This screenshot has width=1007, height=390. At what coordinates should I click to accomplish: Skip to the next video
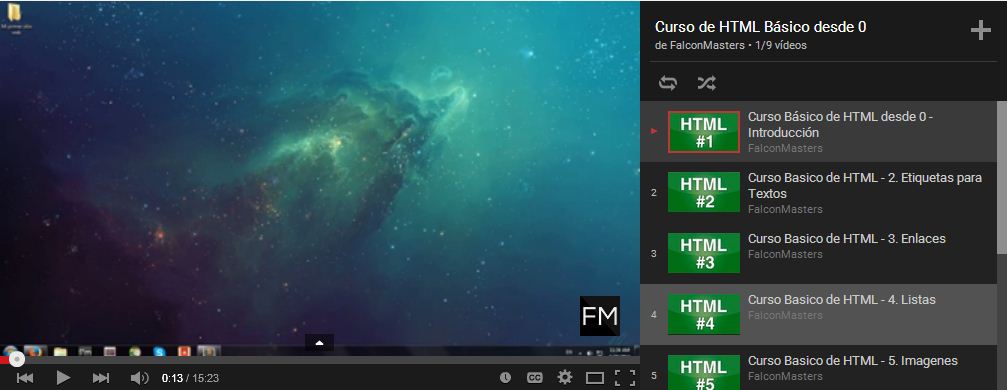click(x=101, y=378)
